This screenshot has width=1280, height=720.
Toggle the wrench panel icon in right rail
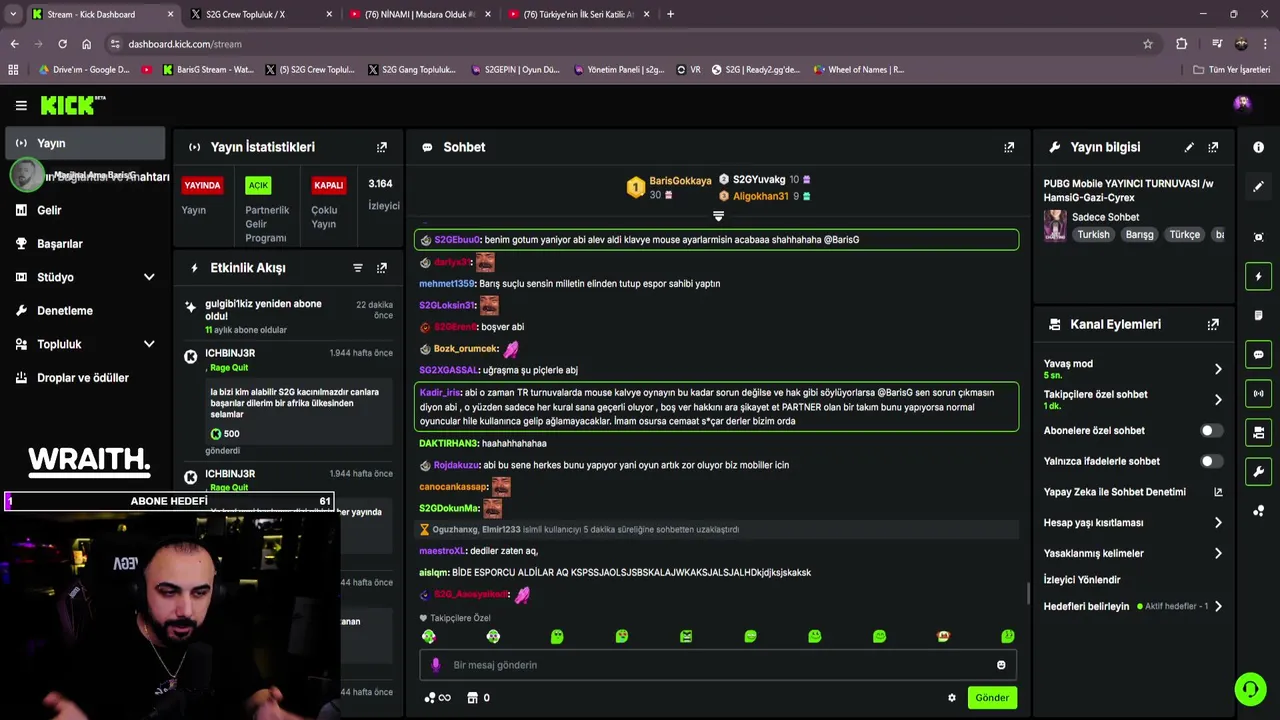1258,471
